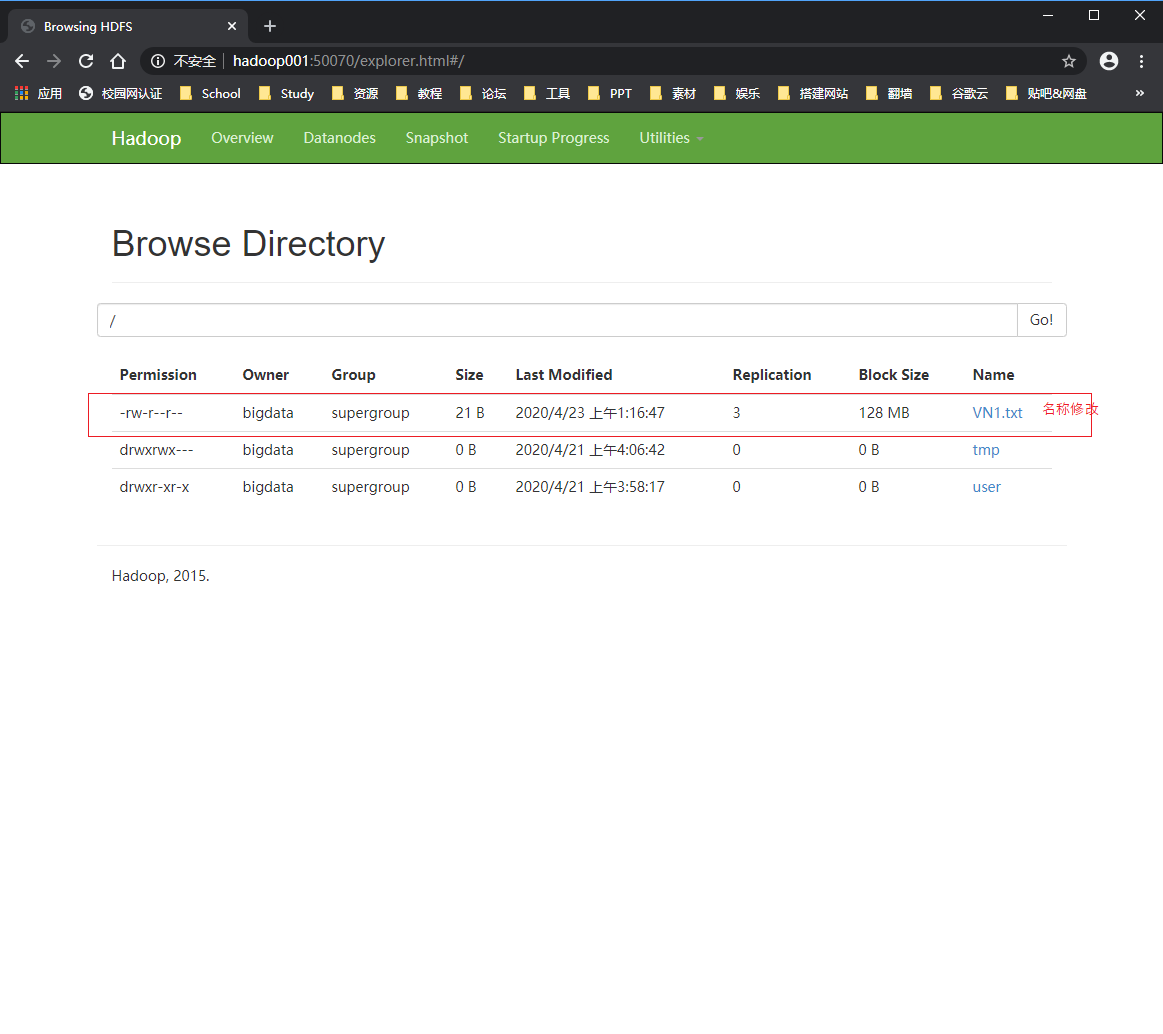Open the Chrome profile avatar

click(x=1109, y=61)
